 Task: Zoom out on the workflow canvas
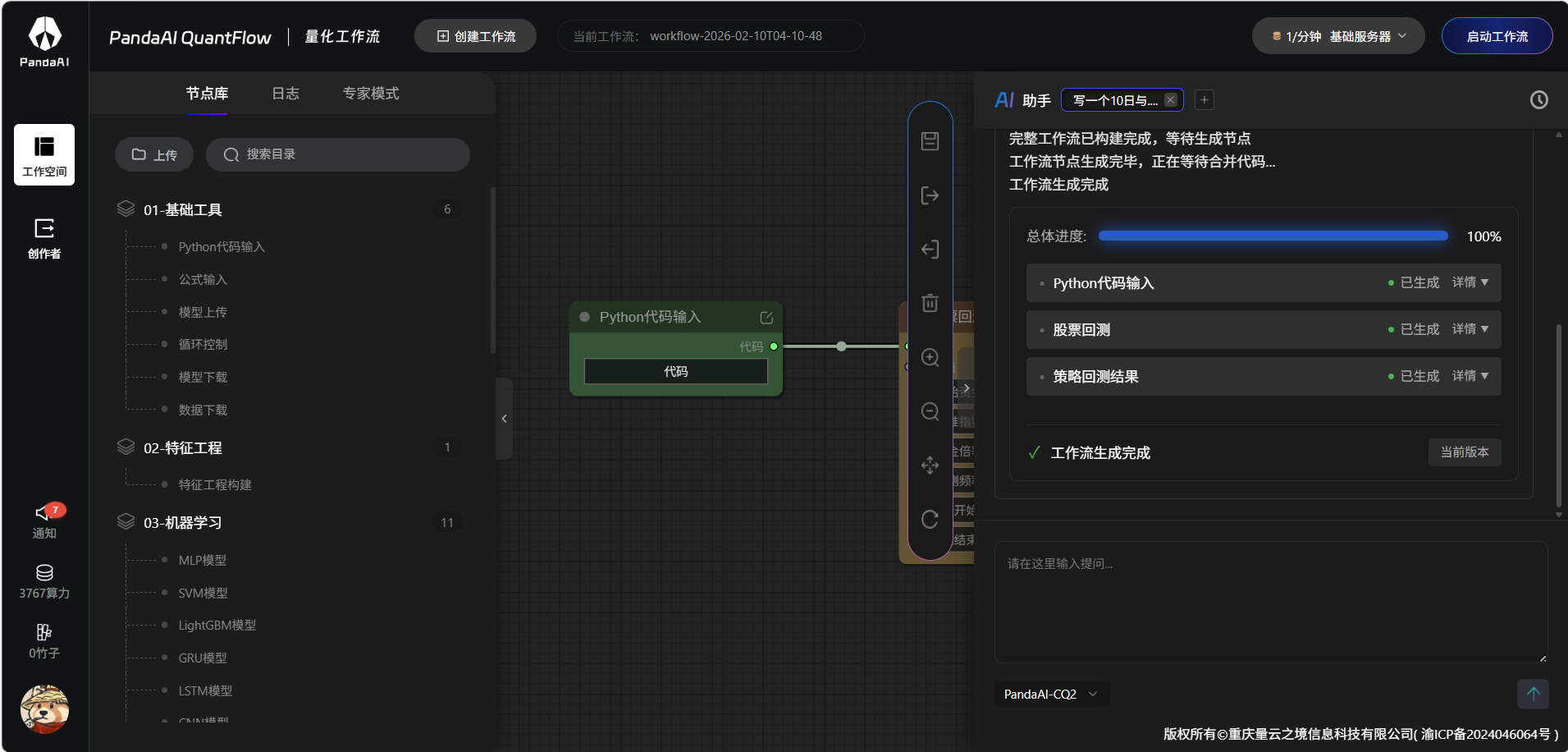[x=930, y=411]
